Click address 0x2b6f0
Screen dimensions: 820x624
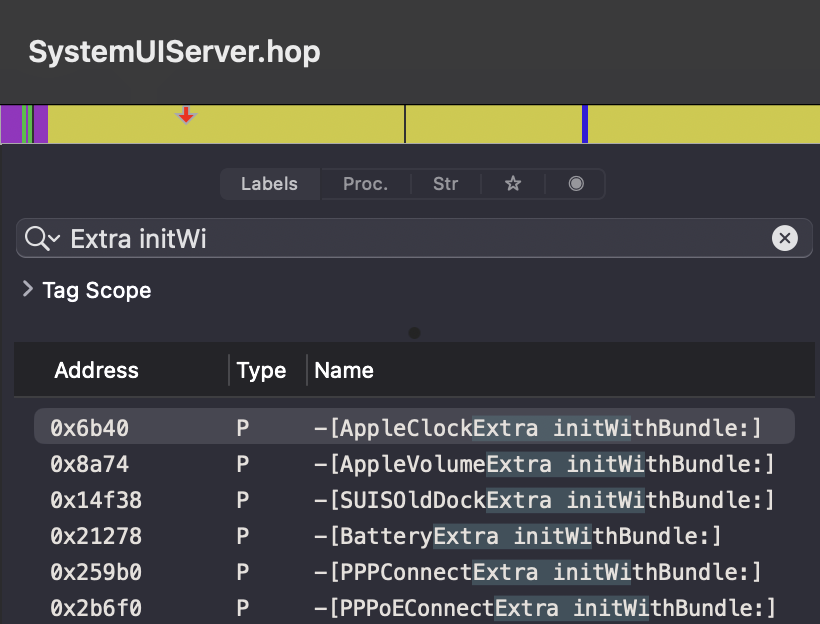96,608
